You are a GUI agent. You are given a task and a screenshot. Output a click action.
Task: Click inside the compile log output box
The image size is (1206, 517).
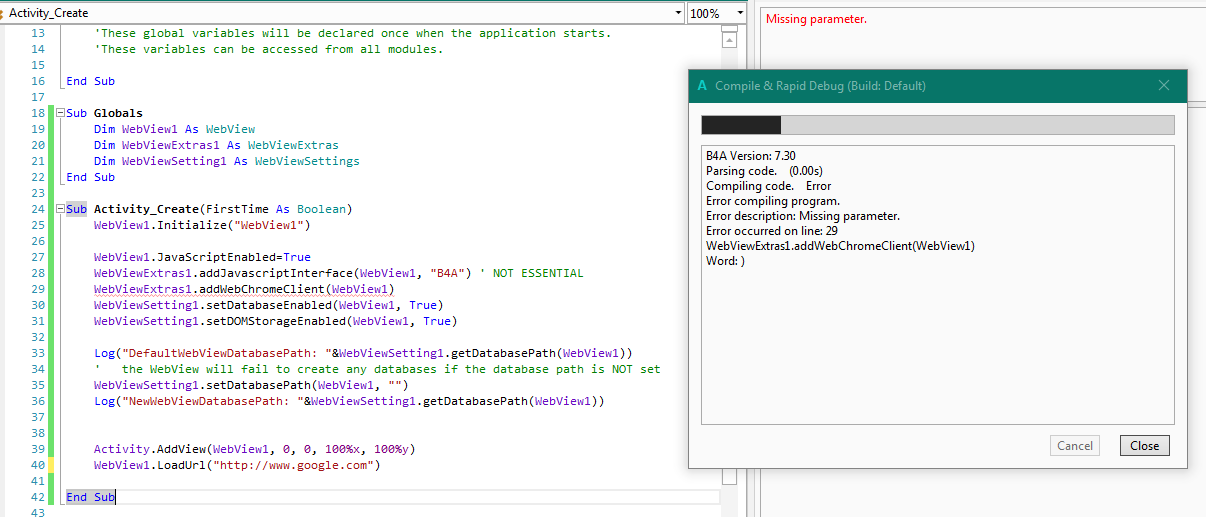tap(937, 285)
